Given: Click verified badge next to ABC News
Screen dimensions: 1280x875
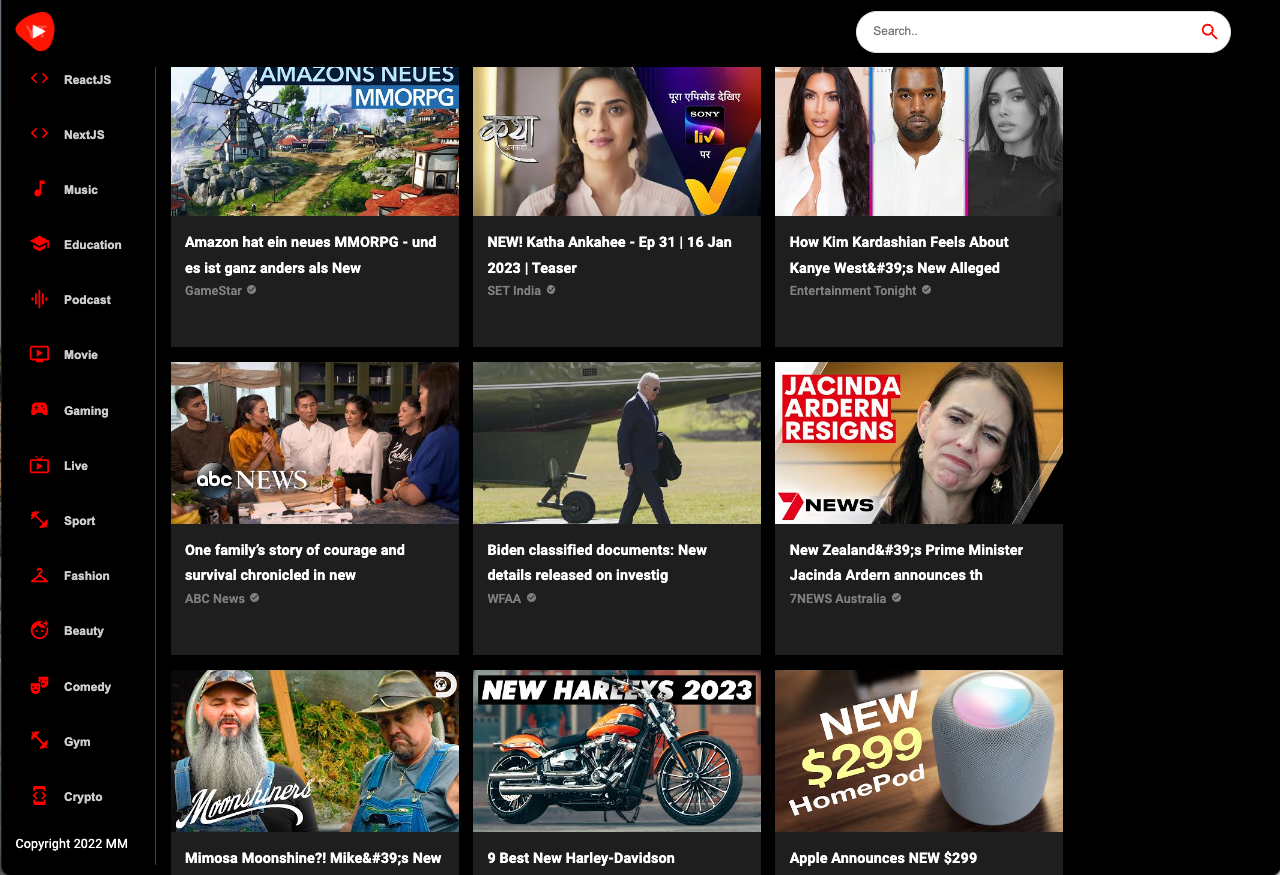Looking at the screenshot, I should [254, 598].
